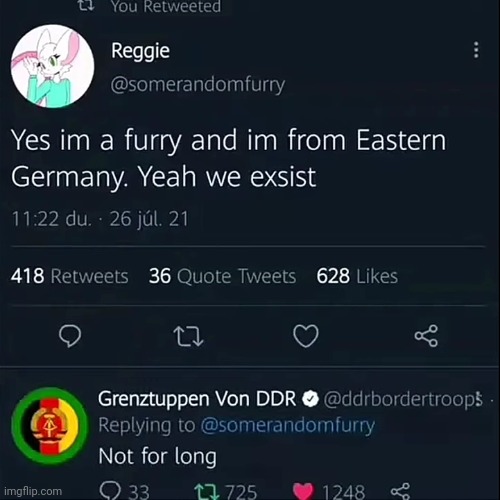
Task: Open Reggie's display name profile link
Action: coord(140,51)
